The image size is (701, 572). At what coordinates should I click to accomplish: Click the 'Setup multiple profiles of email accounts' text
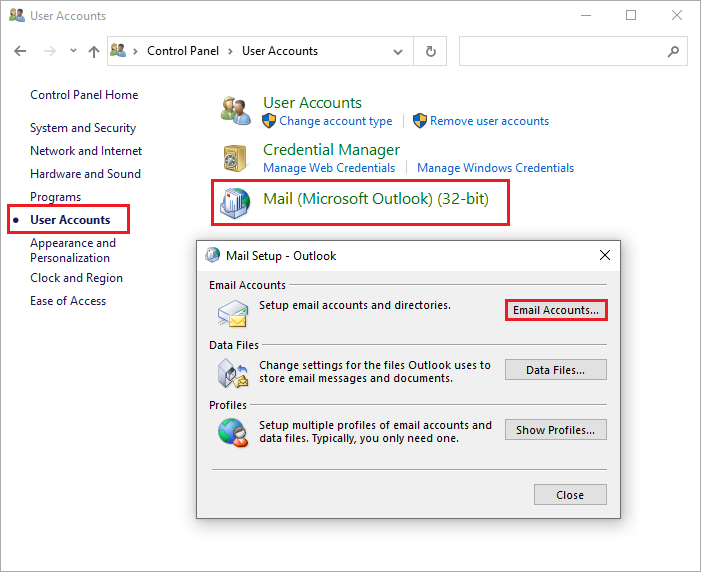pos(375,432)
